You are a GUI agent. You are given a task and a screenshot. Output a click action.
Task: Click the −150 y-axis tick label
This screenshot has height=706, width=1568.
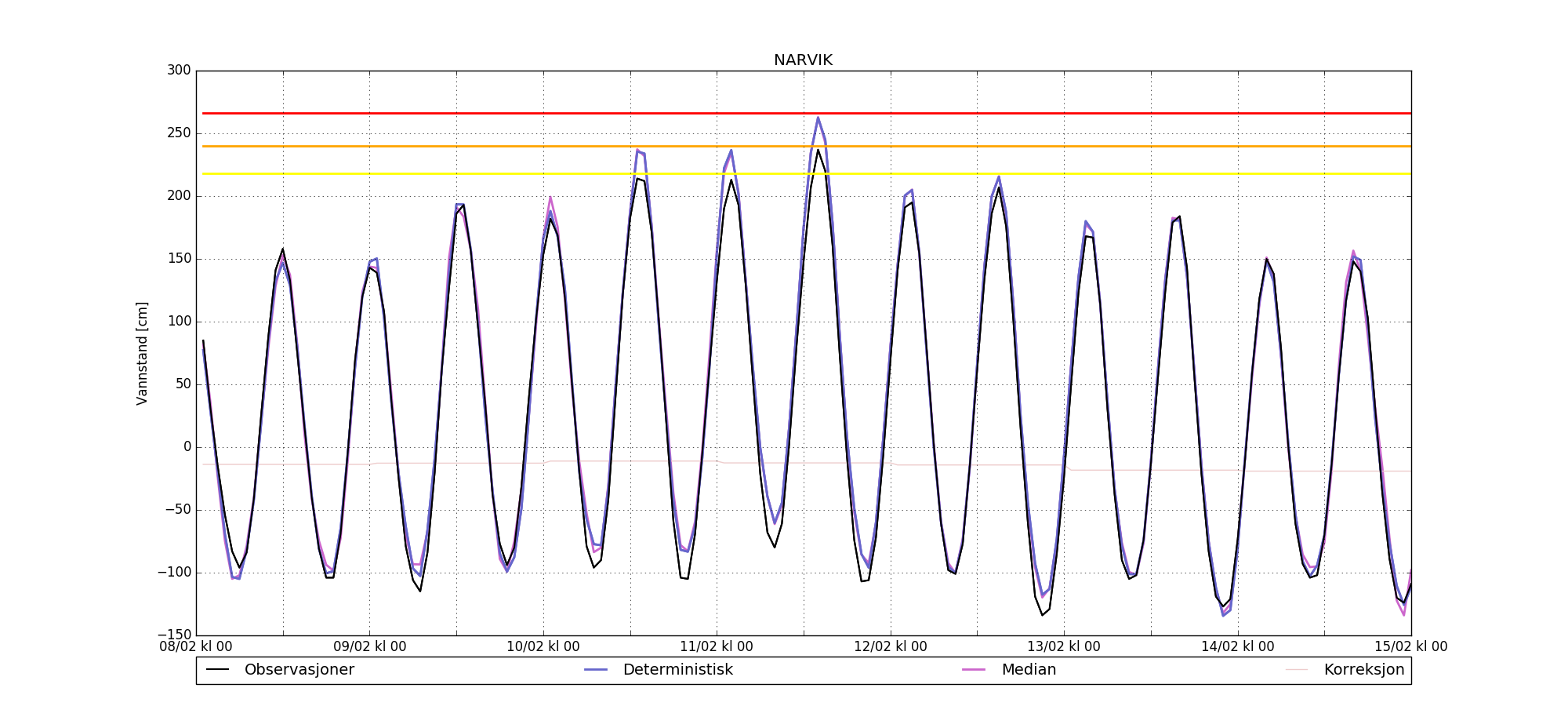tap(174, 635)
